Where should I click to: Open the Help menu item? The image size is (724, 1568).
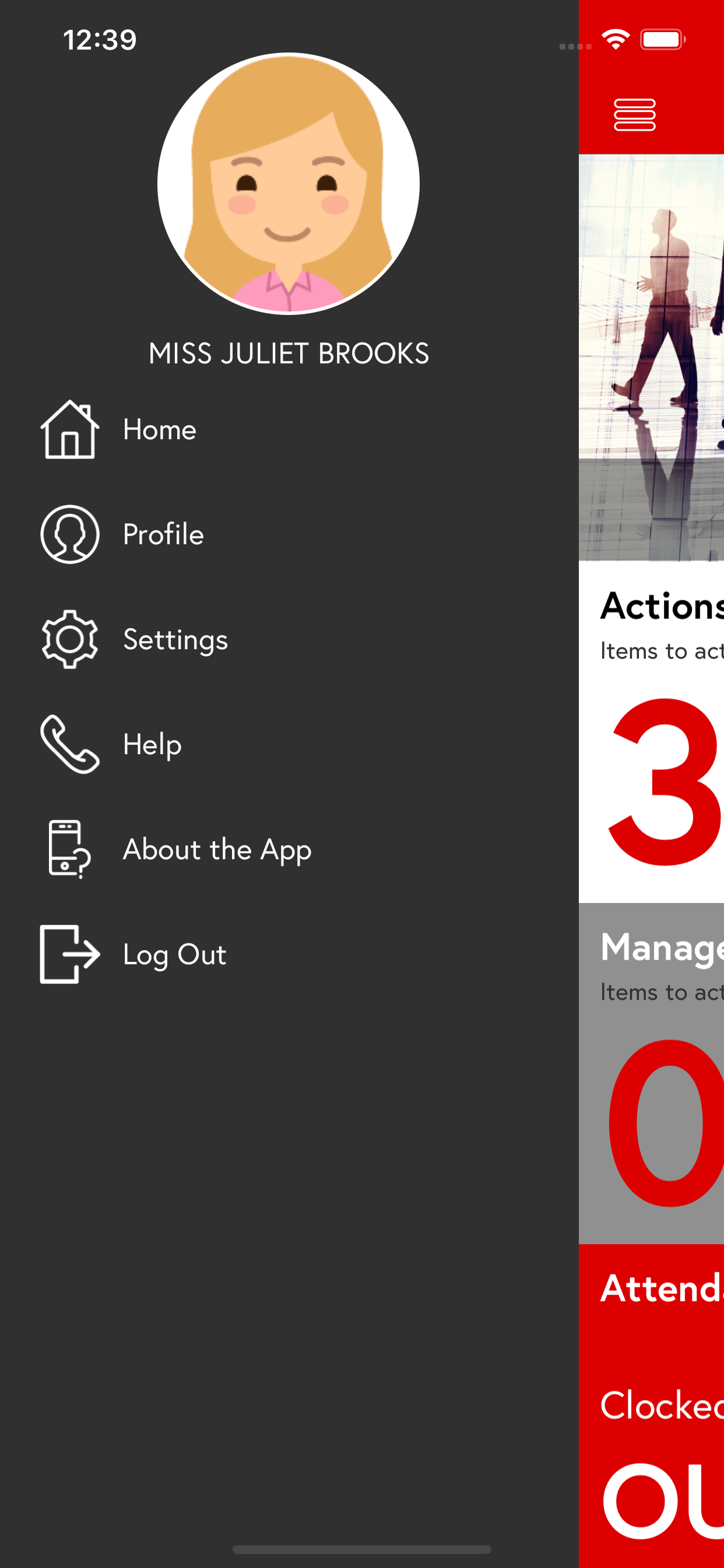289,744
